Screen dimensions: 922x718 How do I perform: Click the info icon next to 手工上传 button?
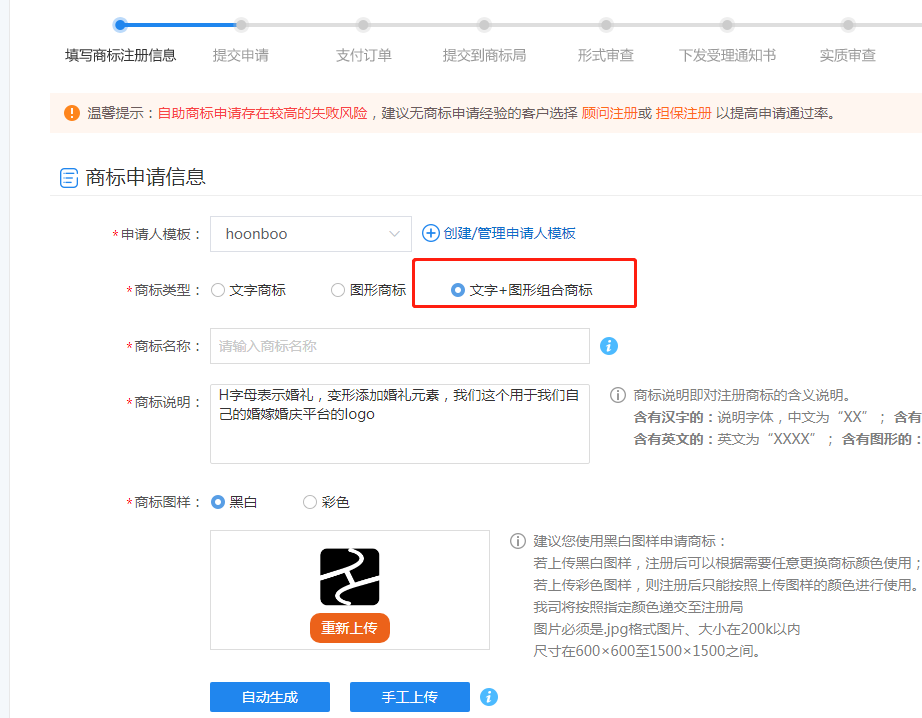pos(489,697)
